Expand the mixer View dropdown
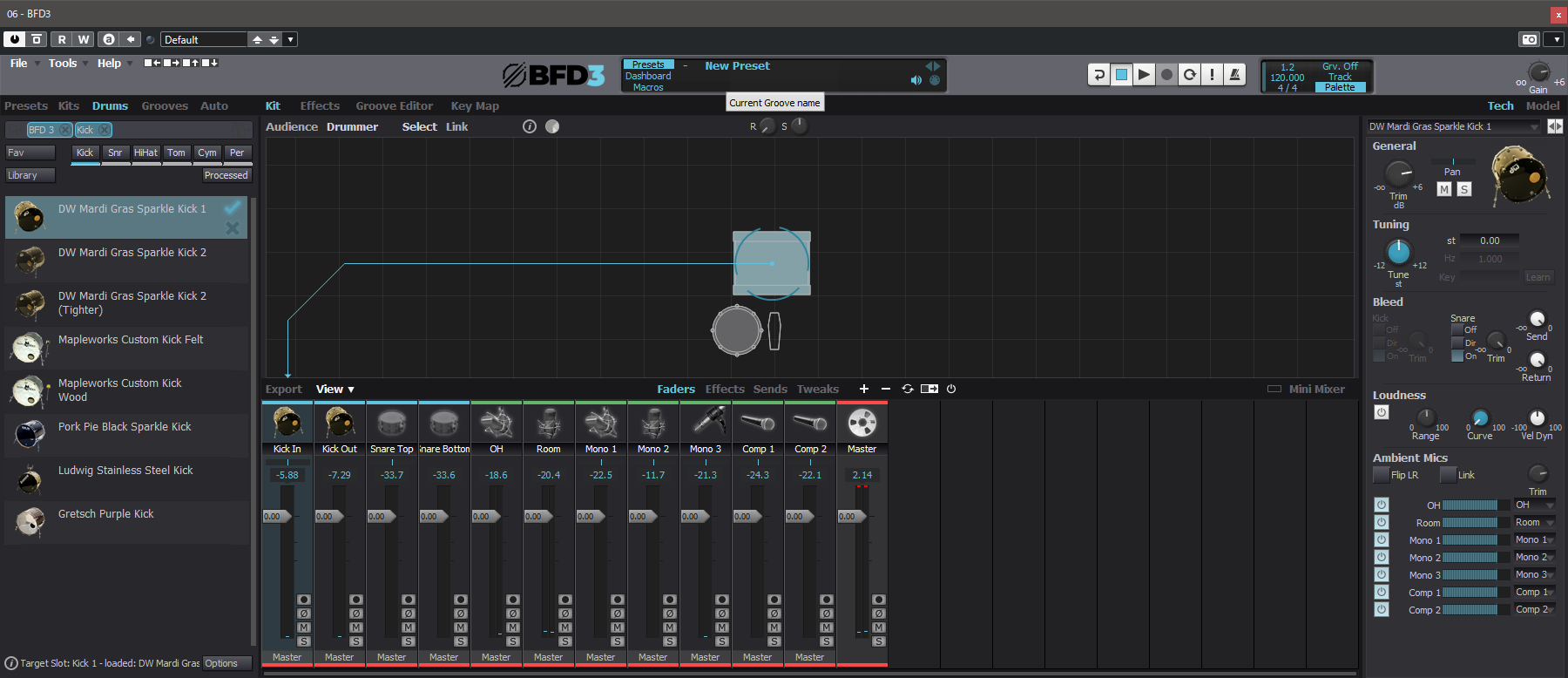 click(x=335, y=390)
